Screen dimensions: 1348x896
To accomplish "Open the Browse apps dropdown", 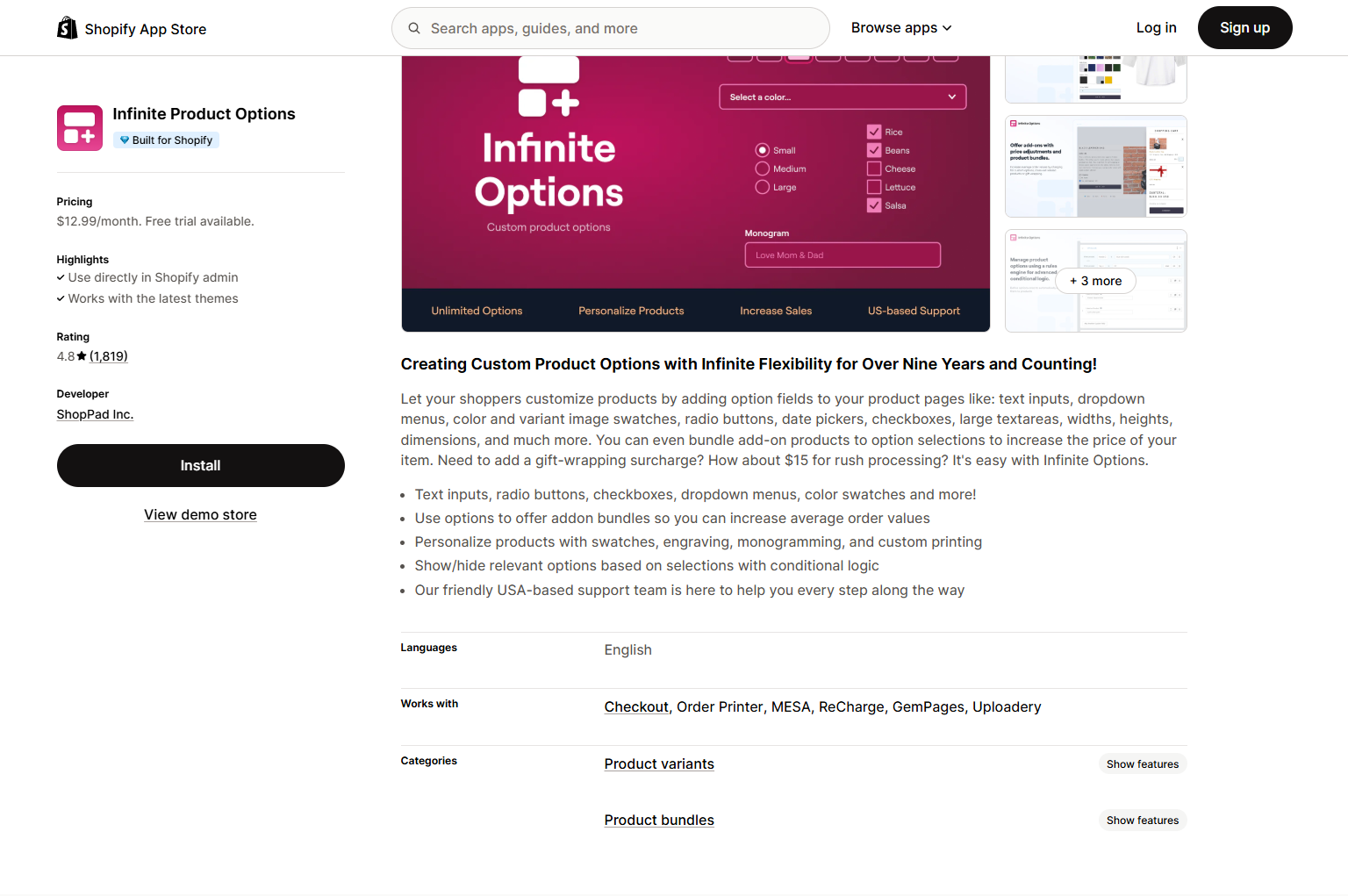I will tap(900, 28).
